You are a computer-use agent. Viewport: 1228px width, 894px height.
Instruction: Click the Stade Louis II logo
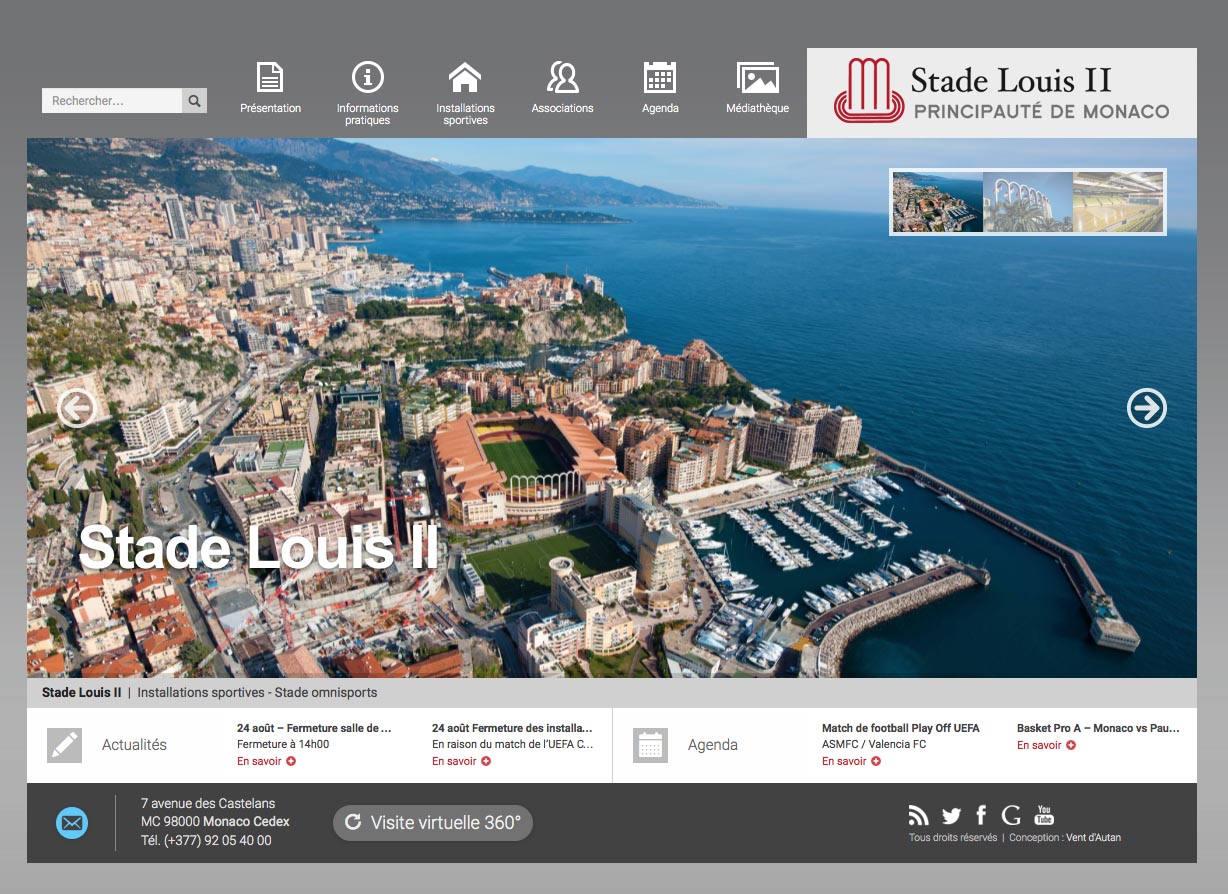[x=1001, y=92]
